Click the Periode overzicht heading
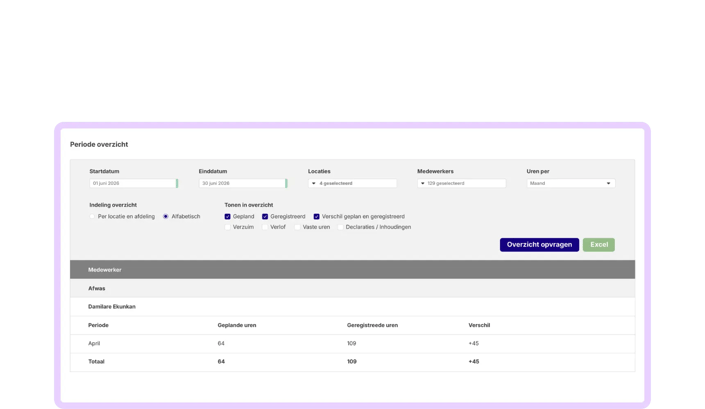 point(99,144)
